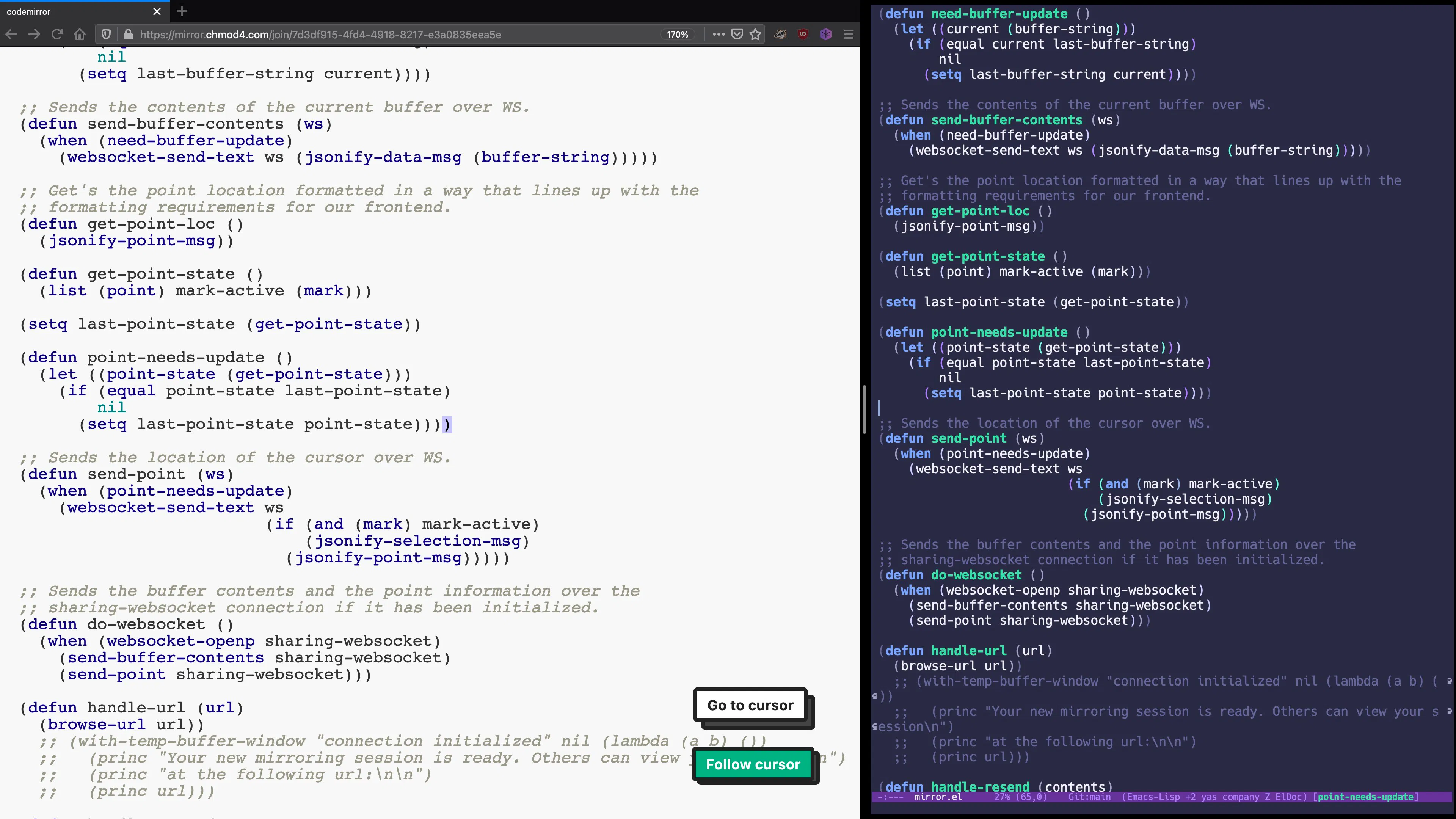Click the Go to cursor button
Screen dimensions: 1456x819
[x=750, y=705]
